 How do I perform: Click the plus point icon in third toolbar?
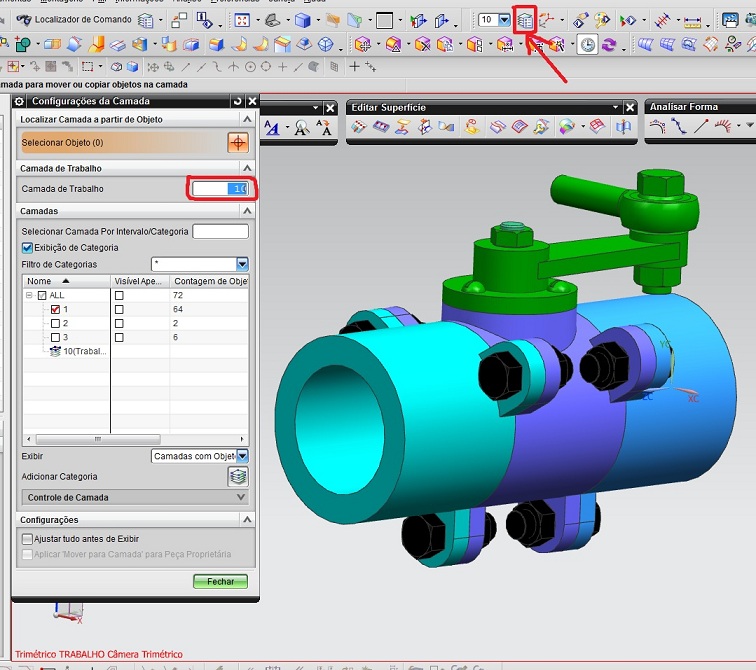[x=354, y=67]
